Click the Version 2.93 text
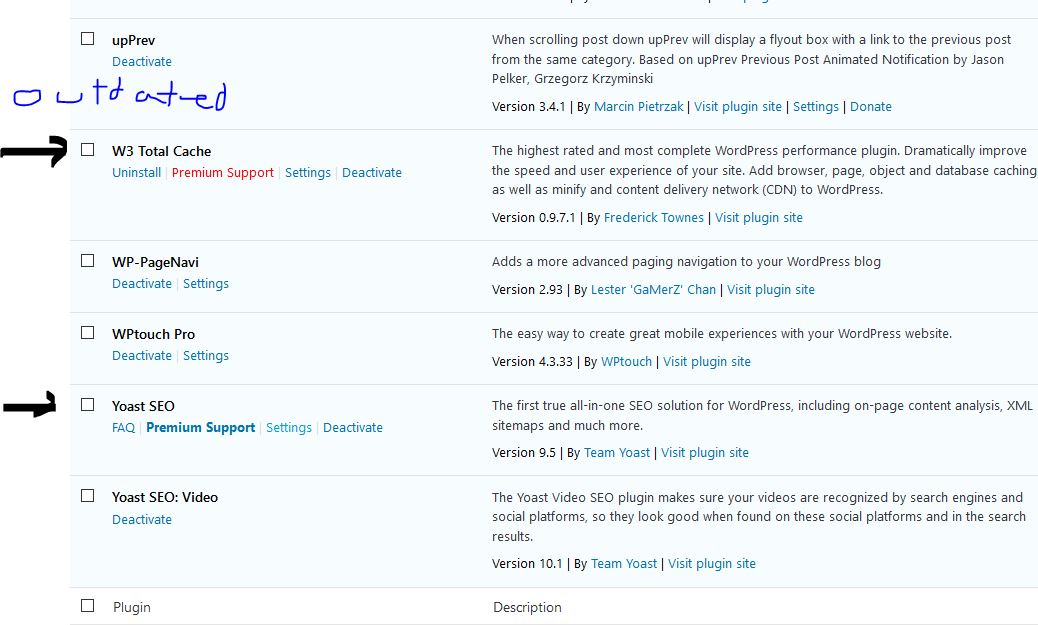1038x625 pixels. pos(527,290)
